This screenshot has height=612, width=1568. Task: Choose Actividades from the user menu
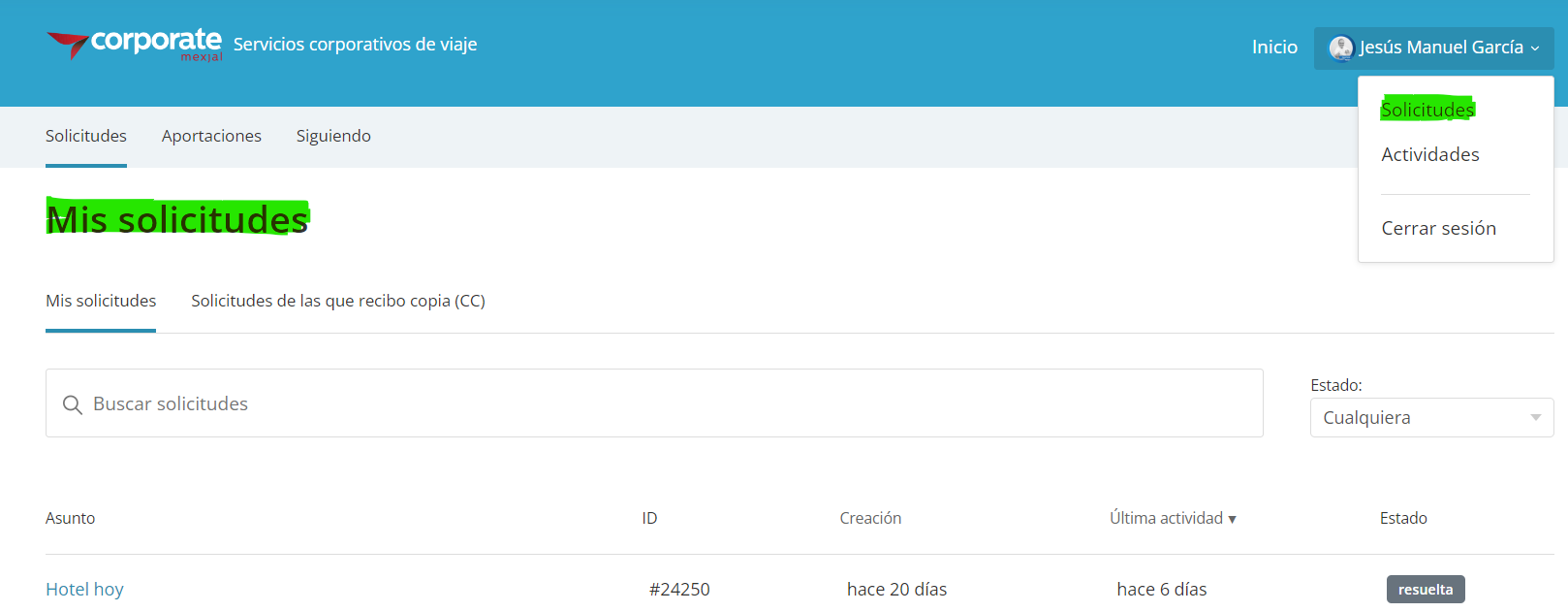(x=1429, y=154)
